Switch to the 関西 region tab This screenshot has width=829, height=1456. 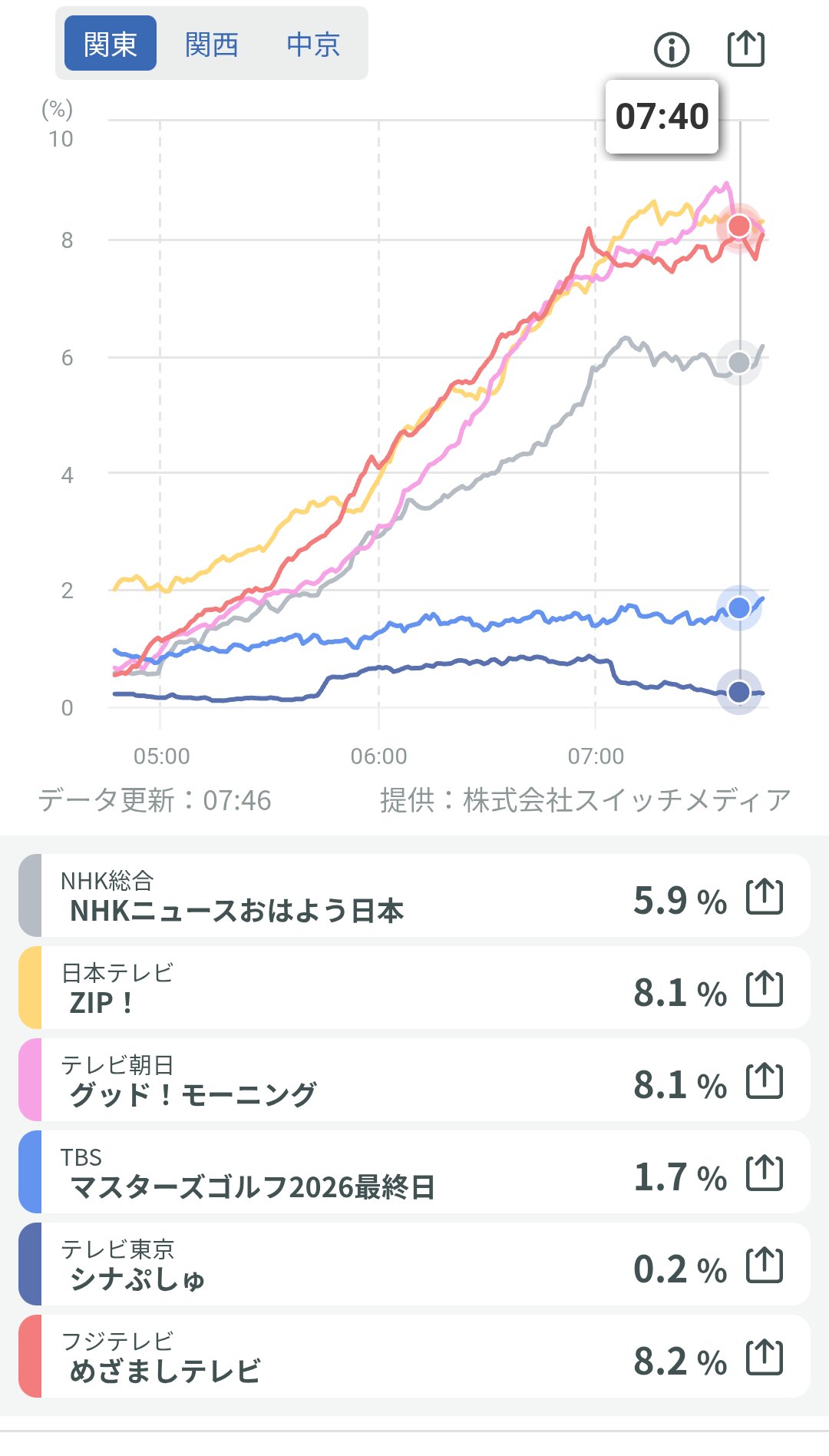click(212, 44)
